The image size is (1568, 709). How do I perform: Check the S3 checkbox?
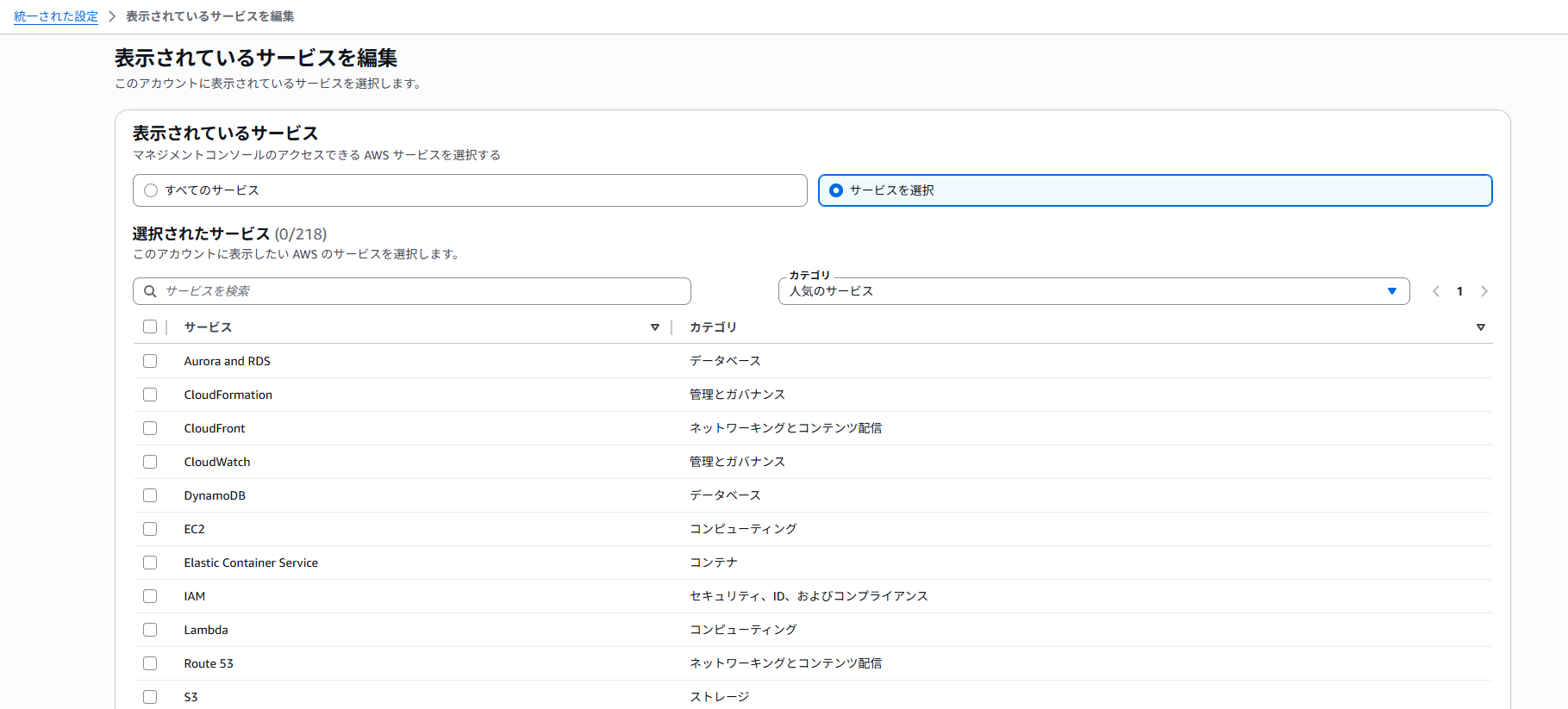pos(150,697)
